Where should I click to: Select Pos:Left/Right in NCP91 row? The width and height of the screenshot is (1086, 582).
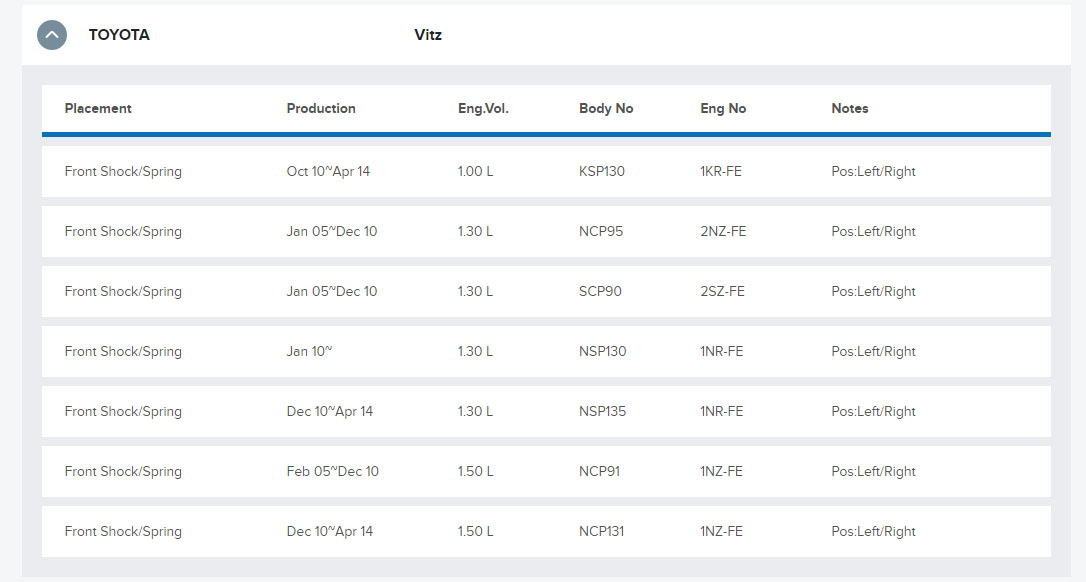pyautogui.click(x=873, y=473)
